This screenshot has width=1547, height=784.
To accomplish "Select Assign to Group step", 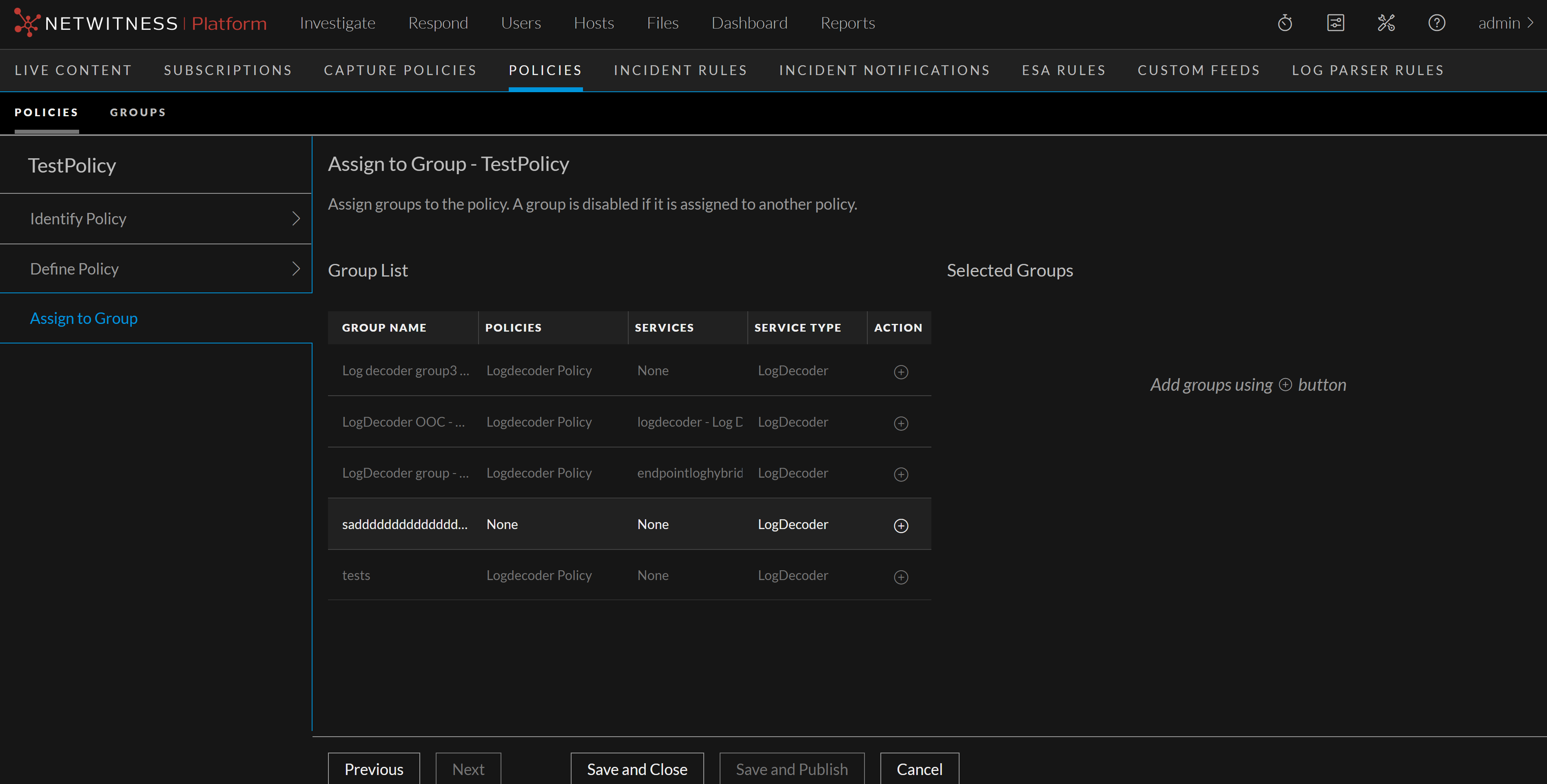I will pyautogui.click(x=84, y=318).
